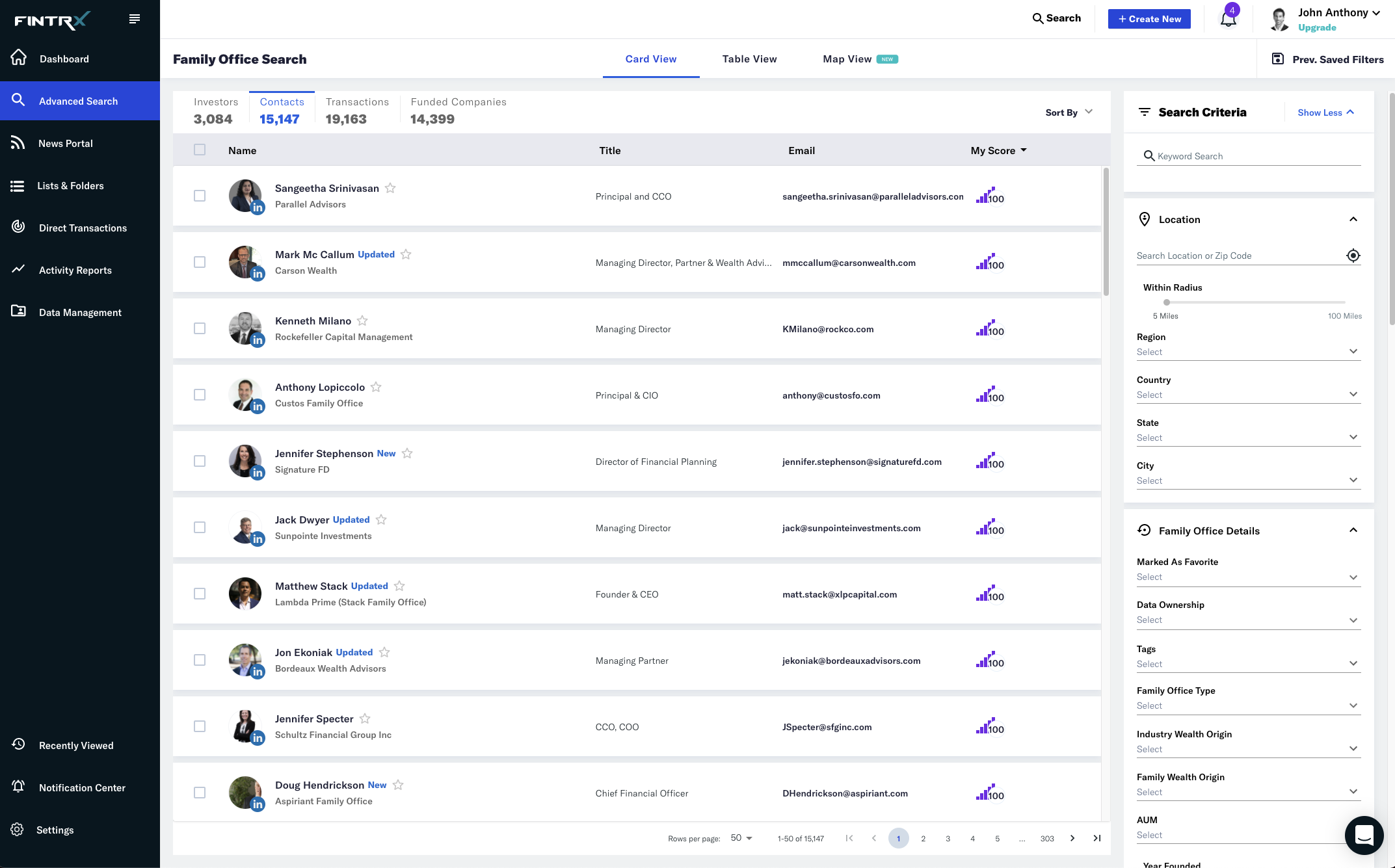
Task: Click the Activity Reports chart icon
Action: pyautogui.click(x=18, y=269)
